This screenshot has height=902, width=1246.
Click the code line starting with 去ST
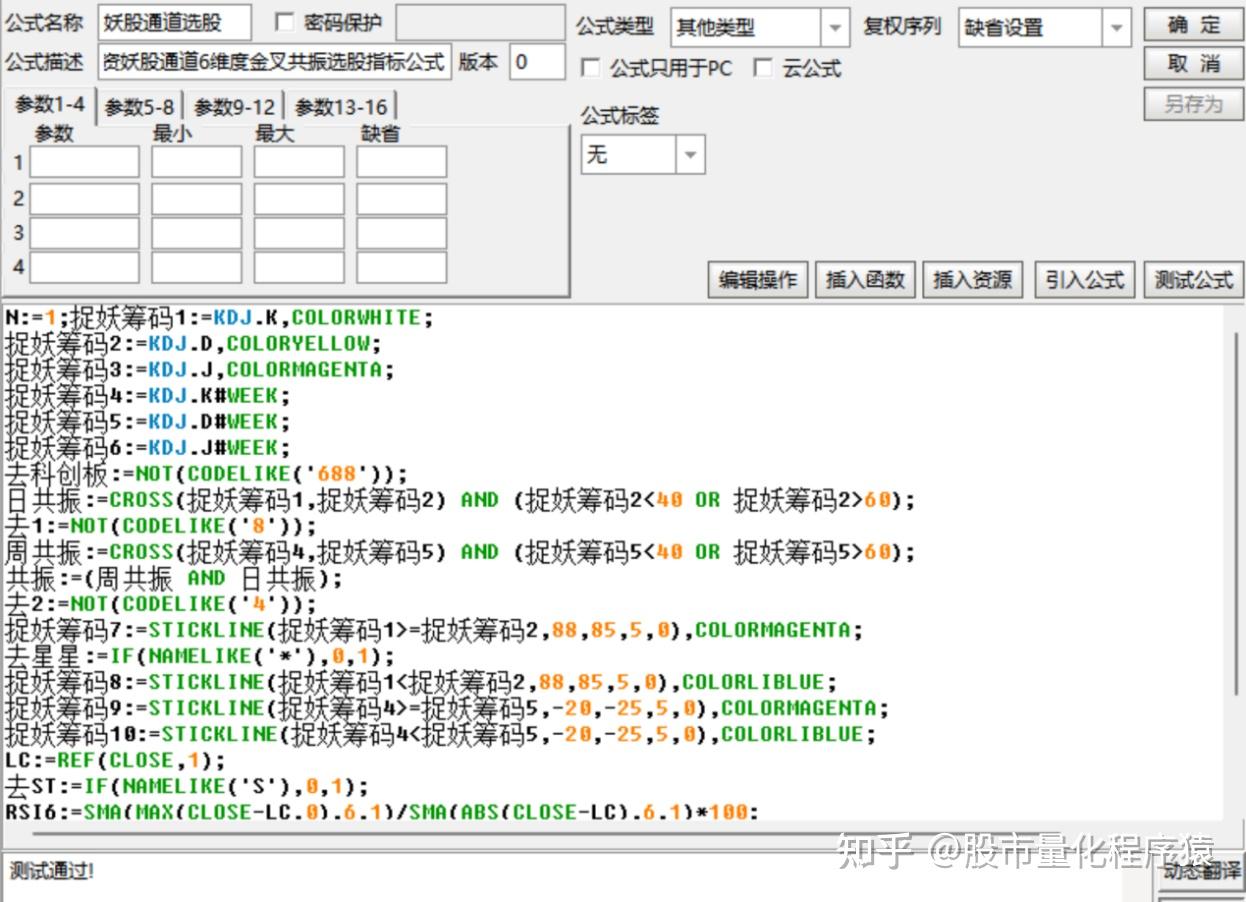coord(187,786)
